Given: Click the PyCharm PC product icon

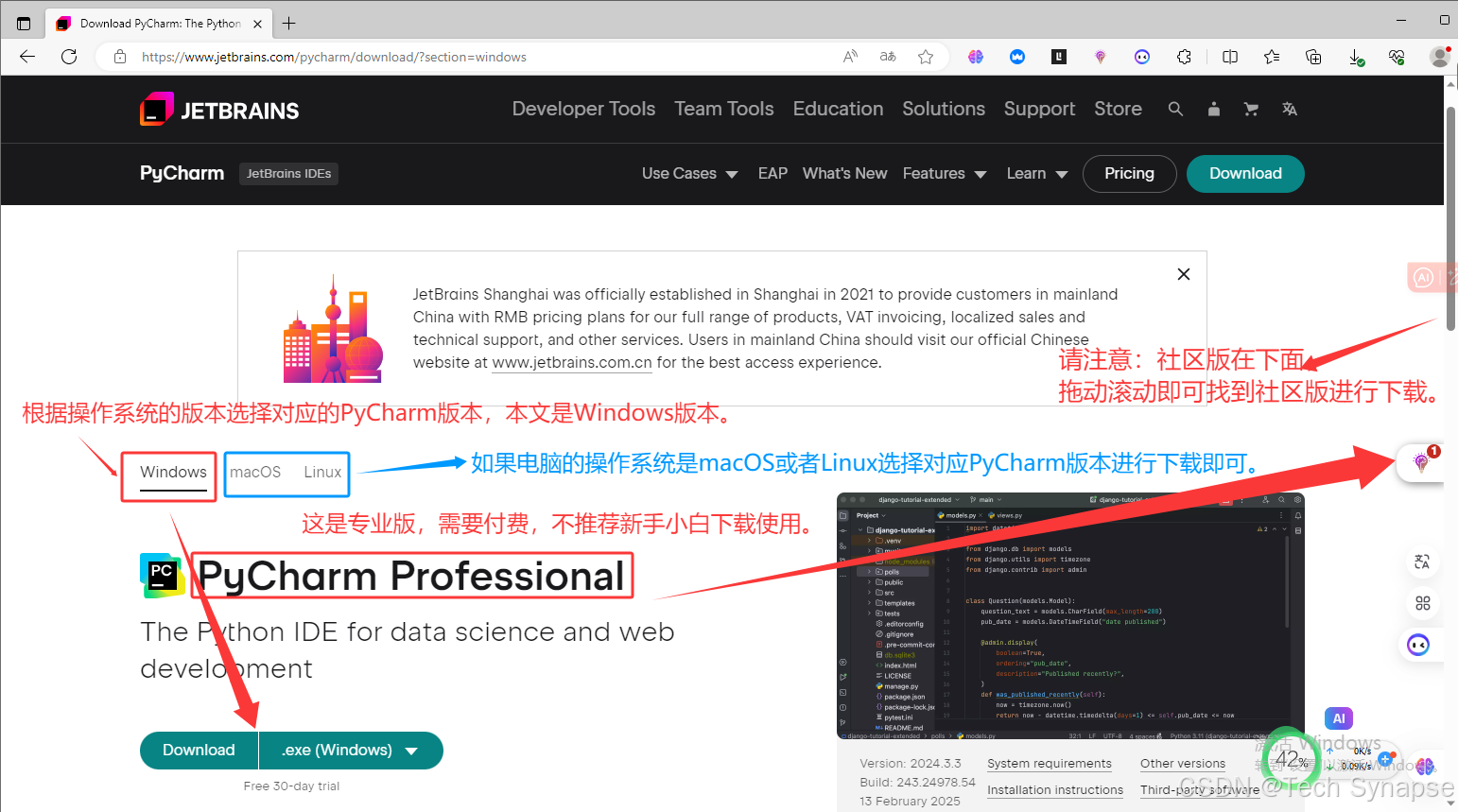Looking at the screenshot, I should coord(162,576).
